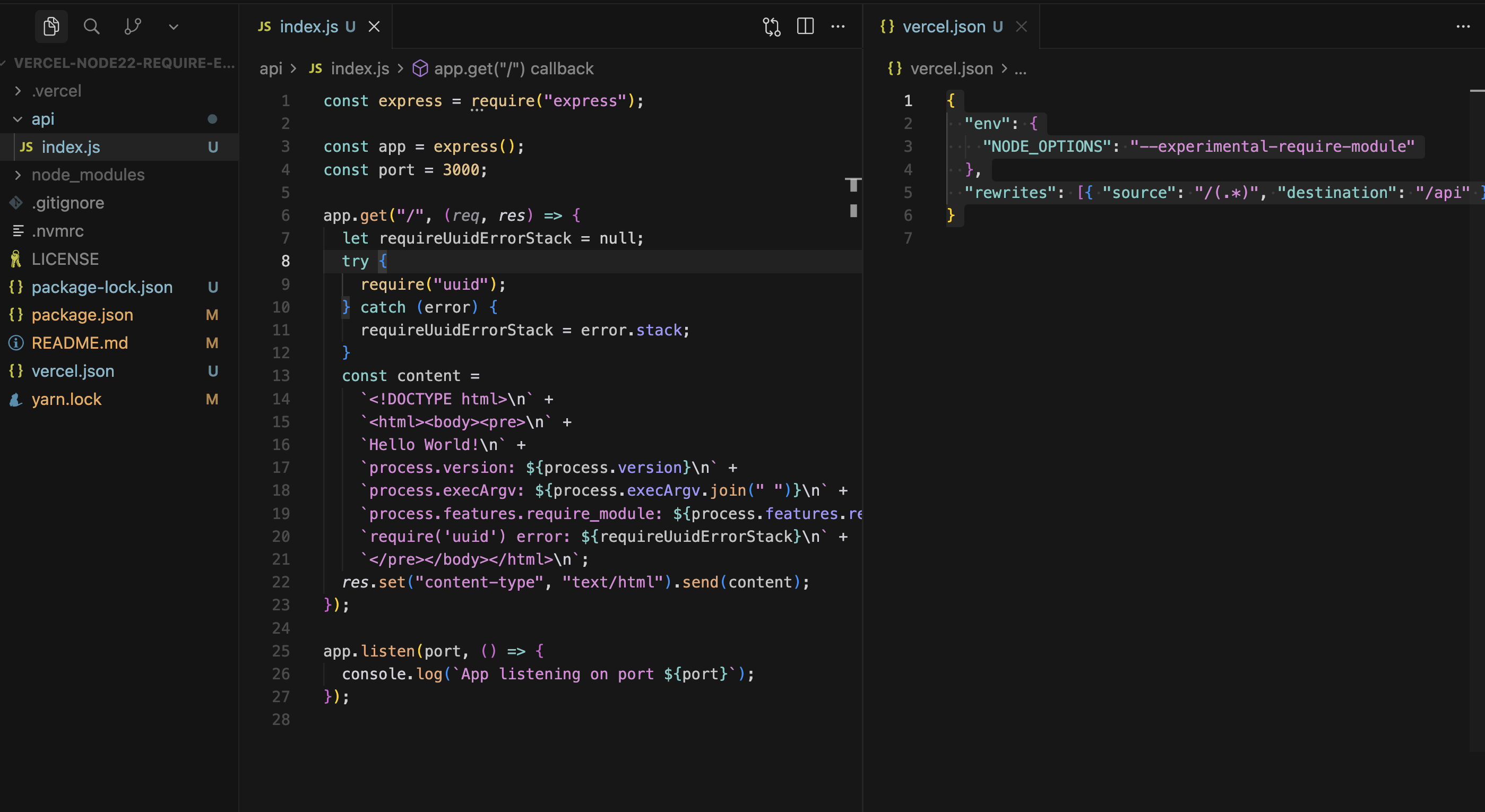Show additional views chevron dropdown
The image size is (1485, 812).
tap(174, 27)
